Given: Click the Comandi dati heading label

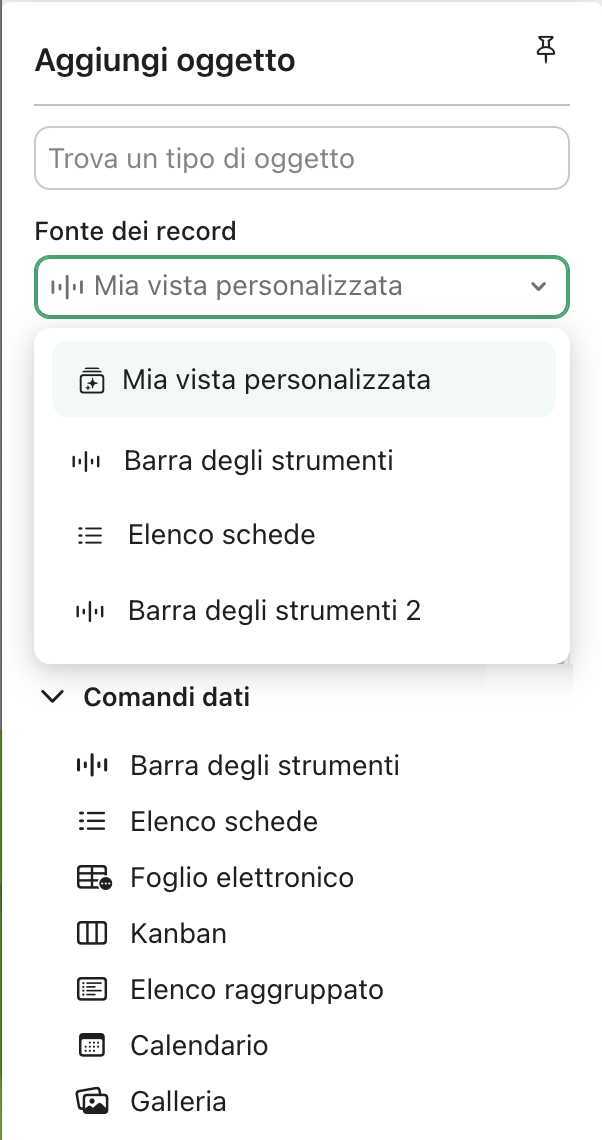Looking at the screenshot, I should [x=166, y=697].
